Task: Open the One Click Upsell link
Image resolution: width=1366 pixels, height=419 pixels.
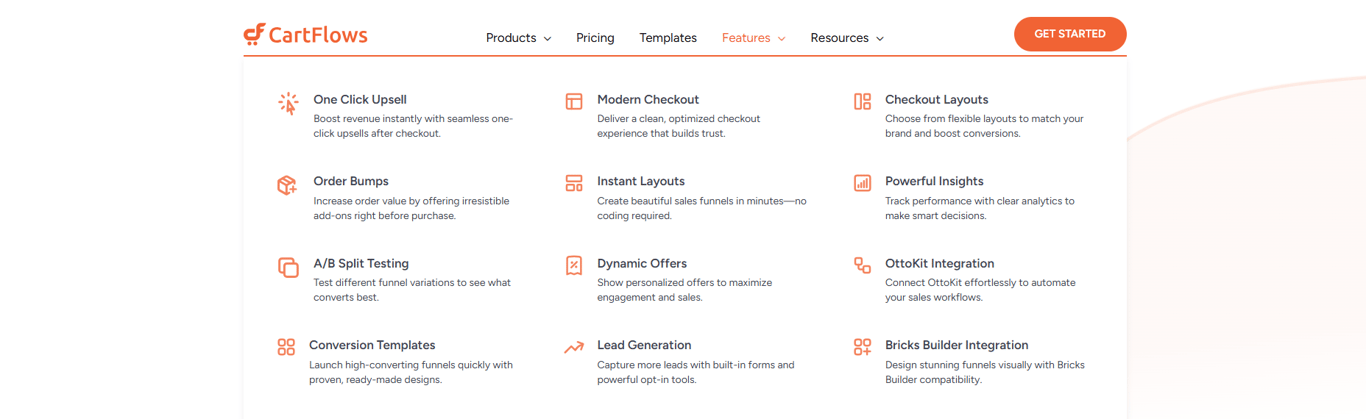Action: coord(360,100)
